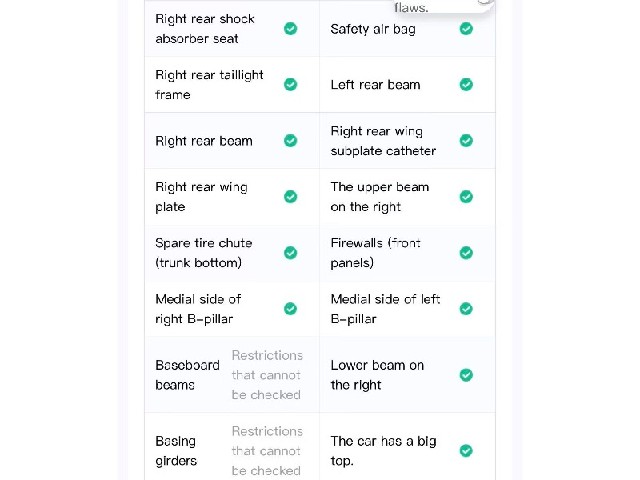Click the tooltip bubble ending in flaws

tap(444, 6)
